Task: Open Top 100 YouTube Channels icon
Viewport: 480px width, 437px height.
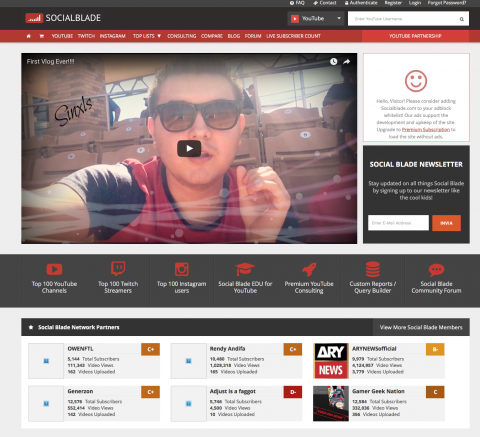Action: [54, 269]
